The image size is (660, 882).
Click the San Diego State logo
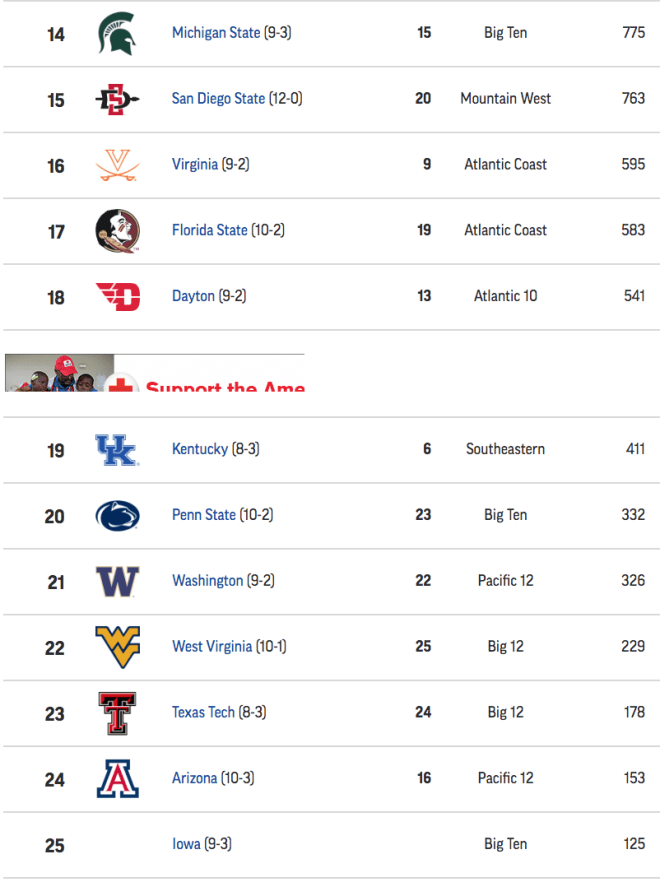point(117,100)
